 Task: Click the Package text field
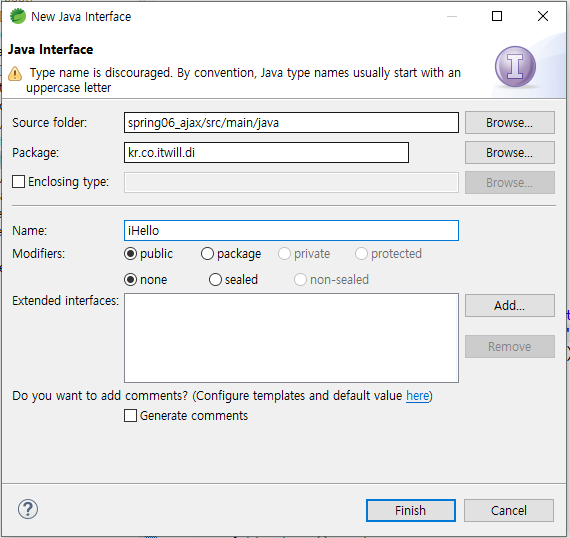click(x=266, y=153)
